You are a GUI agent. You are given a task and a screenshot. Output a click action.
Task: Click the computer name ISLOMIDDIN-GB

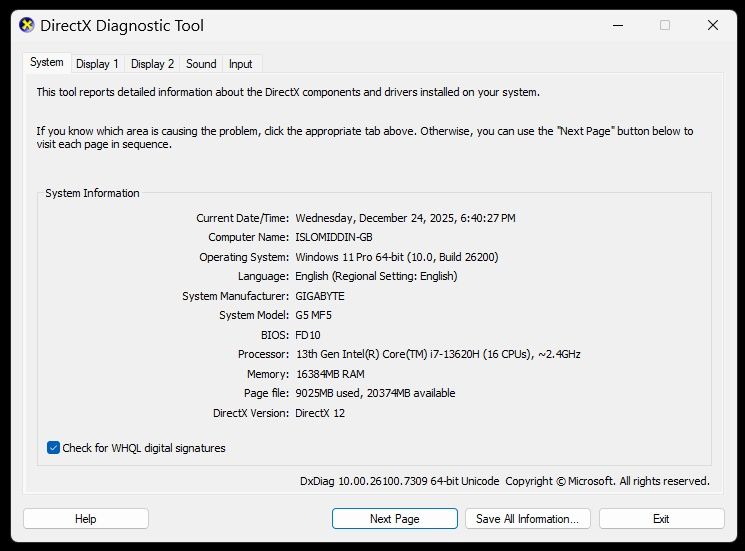(x=334, y=237)
